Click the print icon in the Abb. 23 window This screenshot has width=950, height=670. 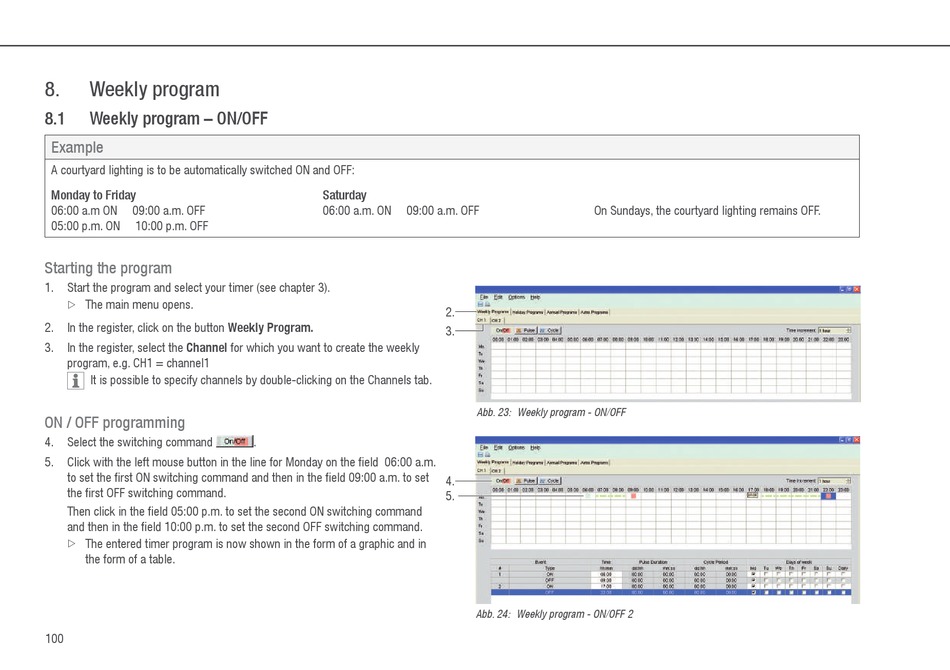(488, 304)
